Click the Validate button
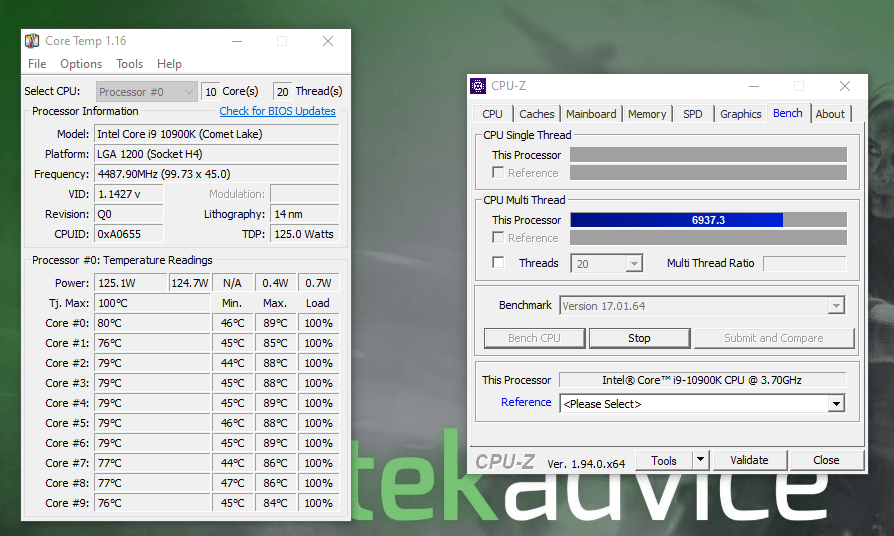 (x=749, y=460)
